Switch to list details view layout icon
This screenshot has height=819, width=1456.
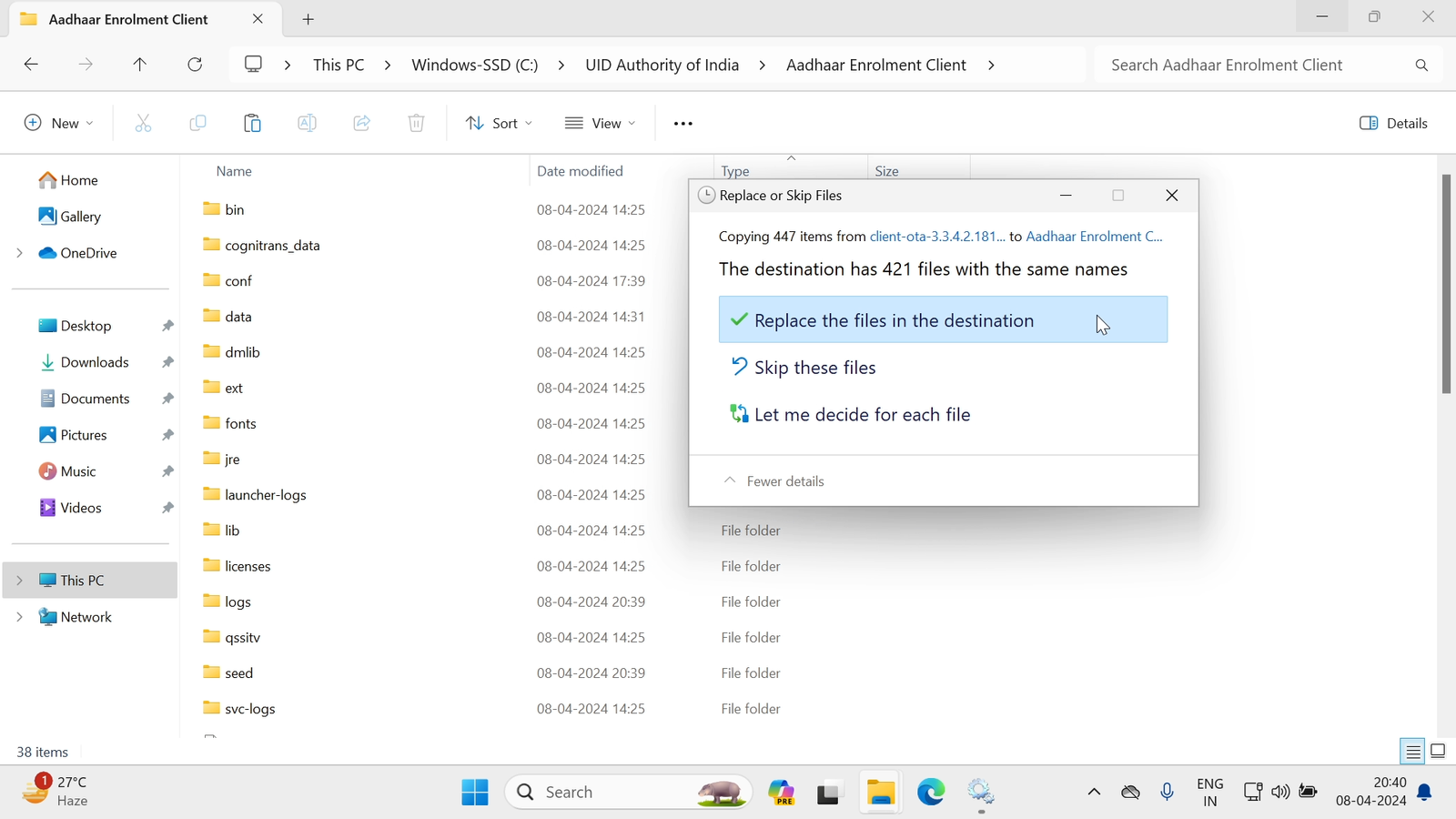coord(1412,752)
